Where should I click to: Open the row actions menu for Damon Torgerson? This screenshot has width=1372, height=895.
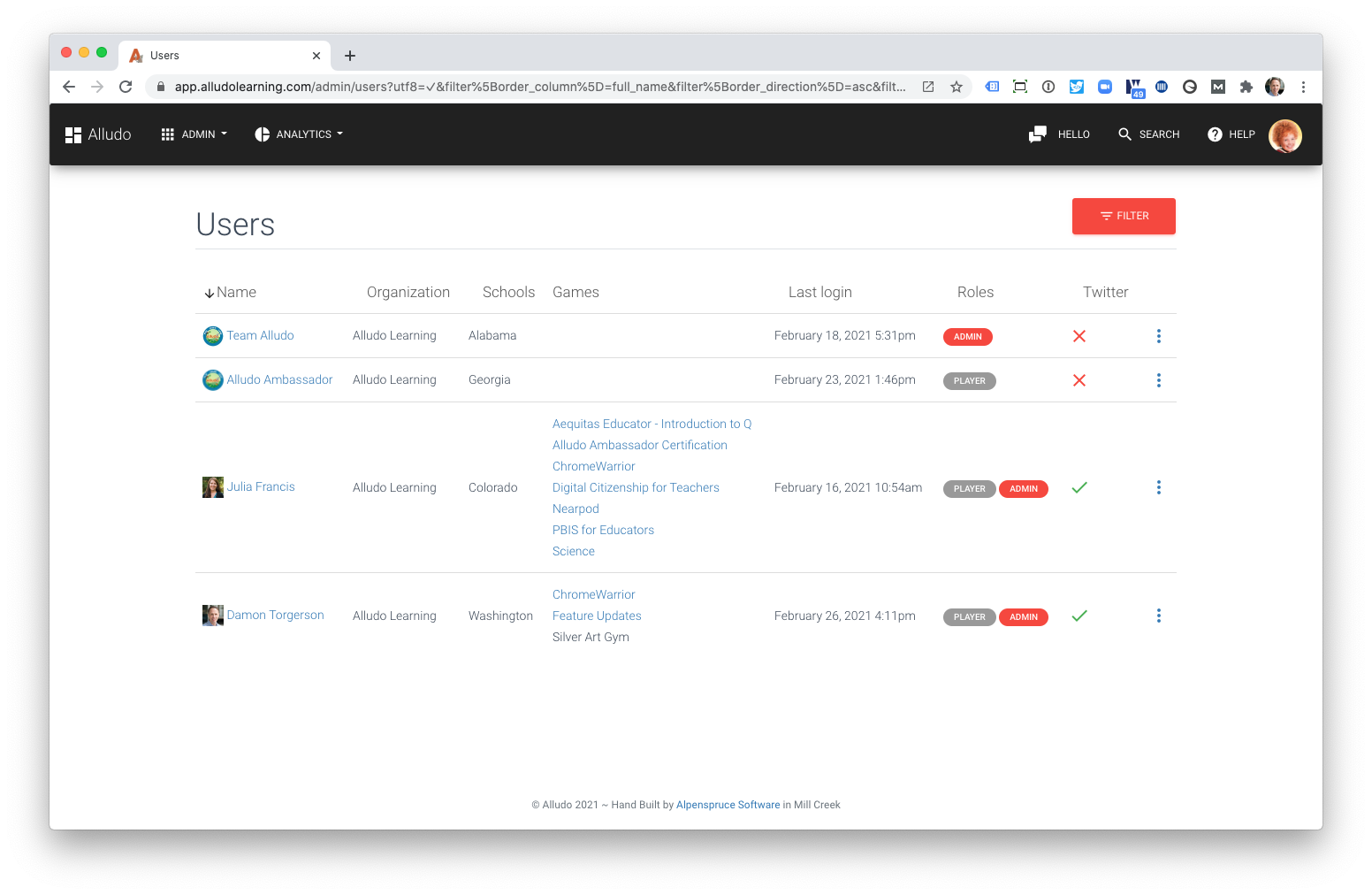pos(1159,616)
